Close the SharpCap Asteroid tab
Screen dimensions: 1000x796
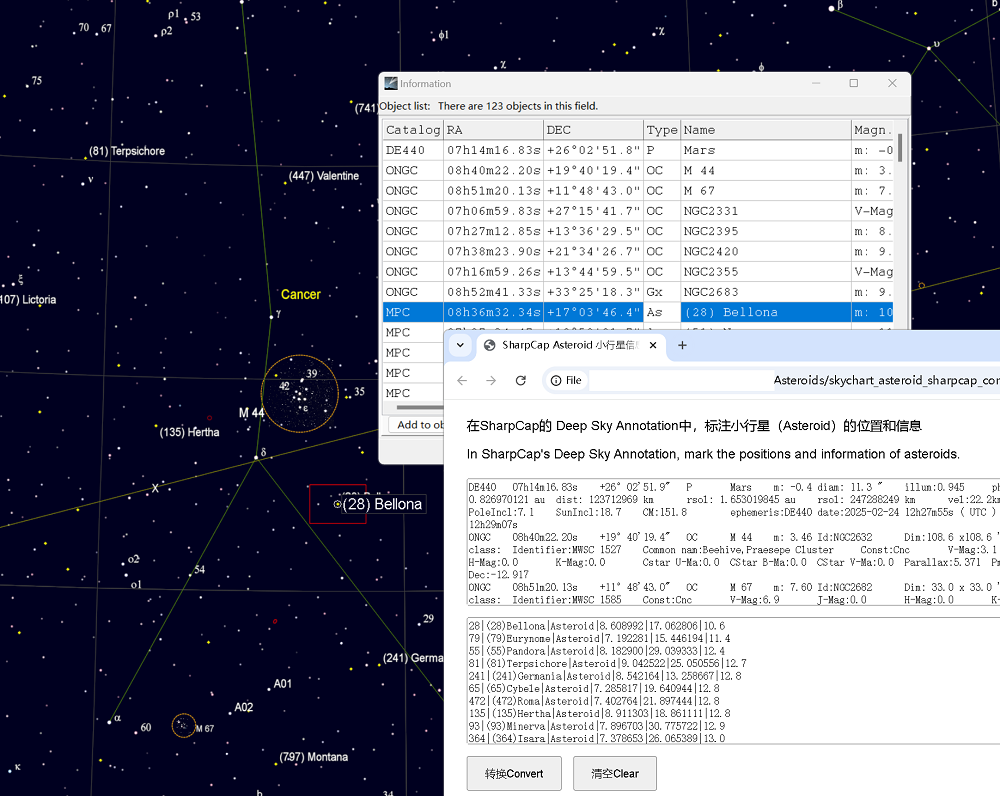653,345
